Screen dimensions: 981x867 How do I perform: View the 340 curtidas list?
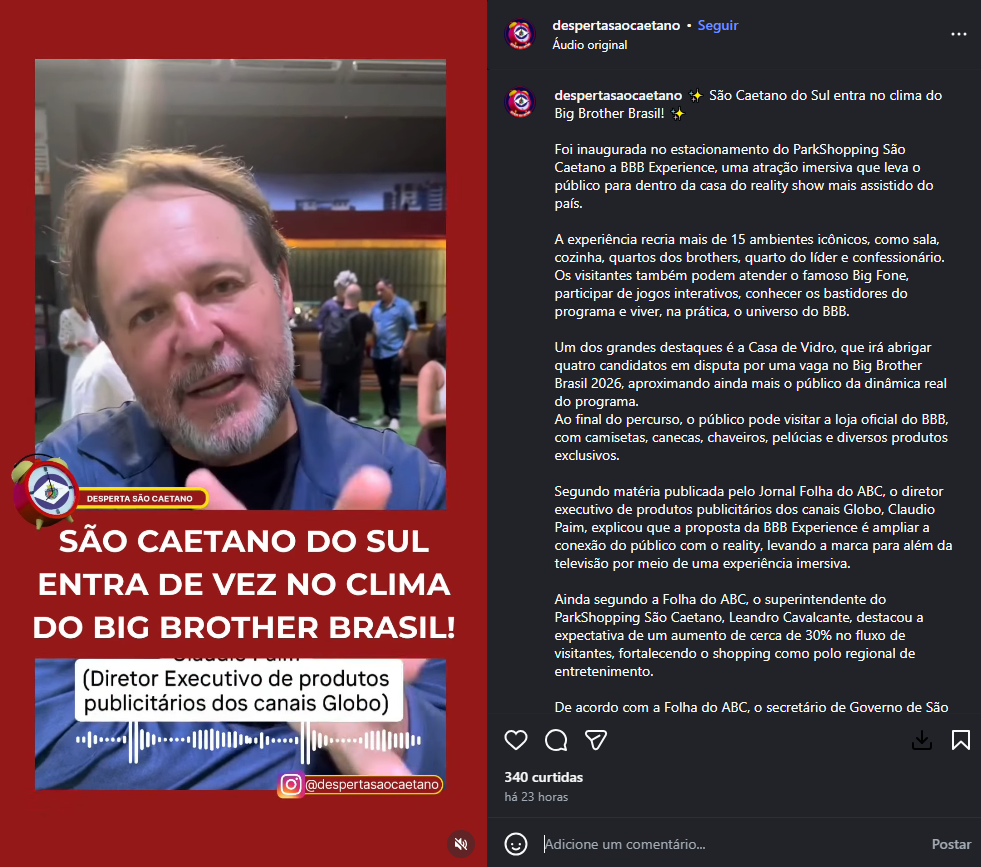pyautogui.click(x=543, y=777)
